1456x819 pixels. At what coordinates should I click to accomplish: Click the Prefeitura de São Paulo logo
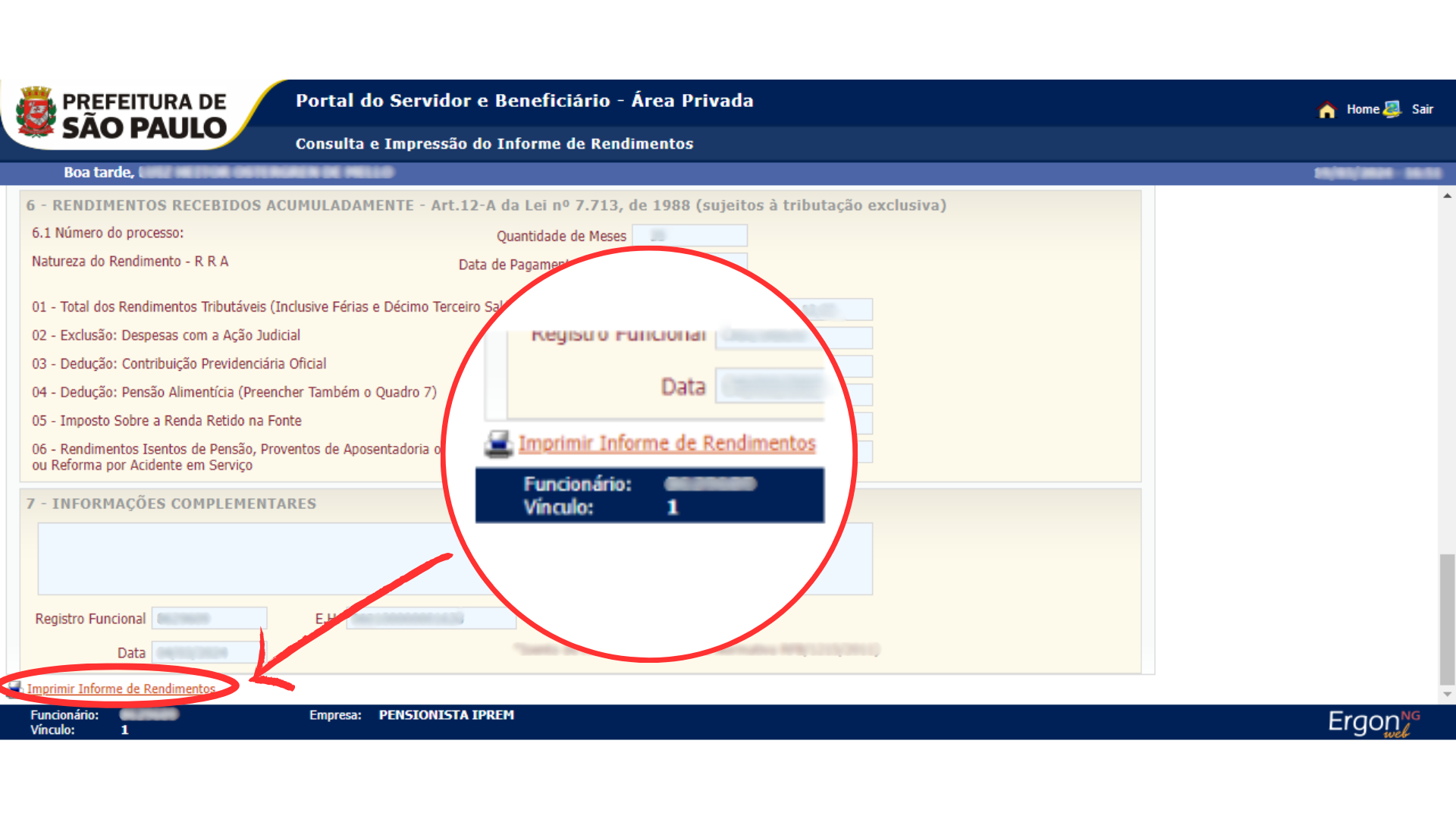pos(123,114)
